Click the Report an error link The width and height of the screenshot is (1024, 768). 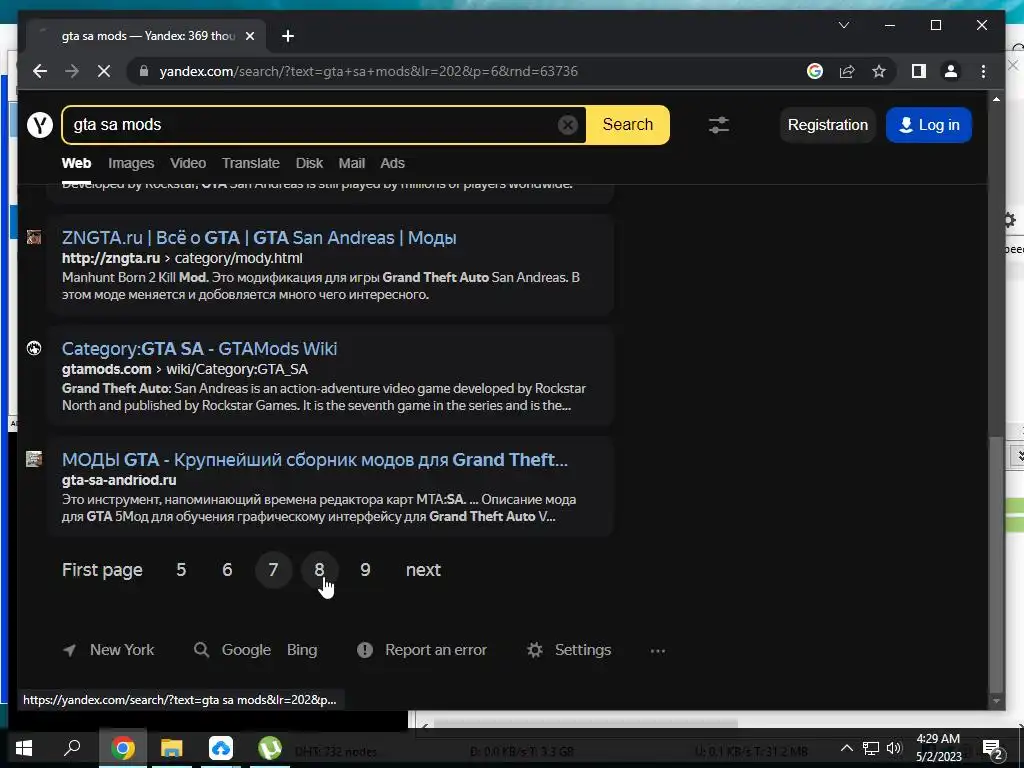[x=436, y=650]
